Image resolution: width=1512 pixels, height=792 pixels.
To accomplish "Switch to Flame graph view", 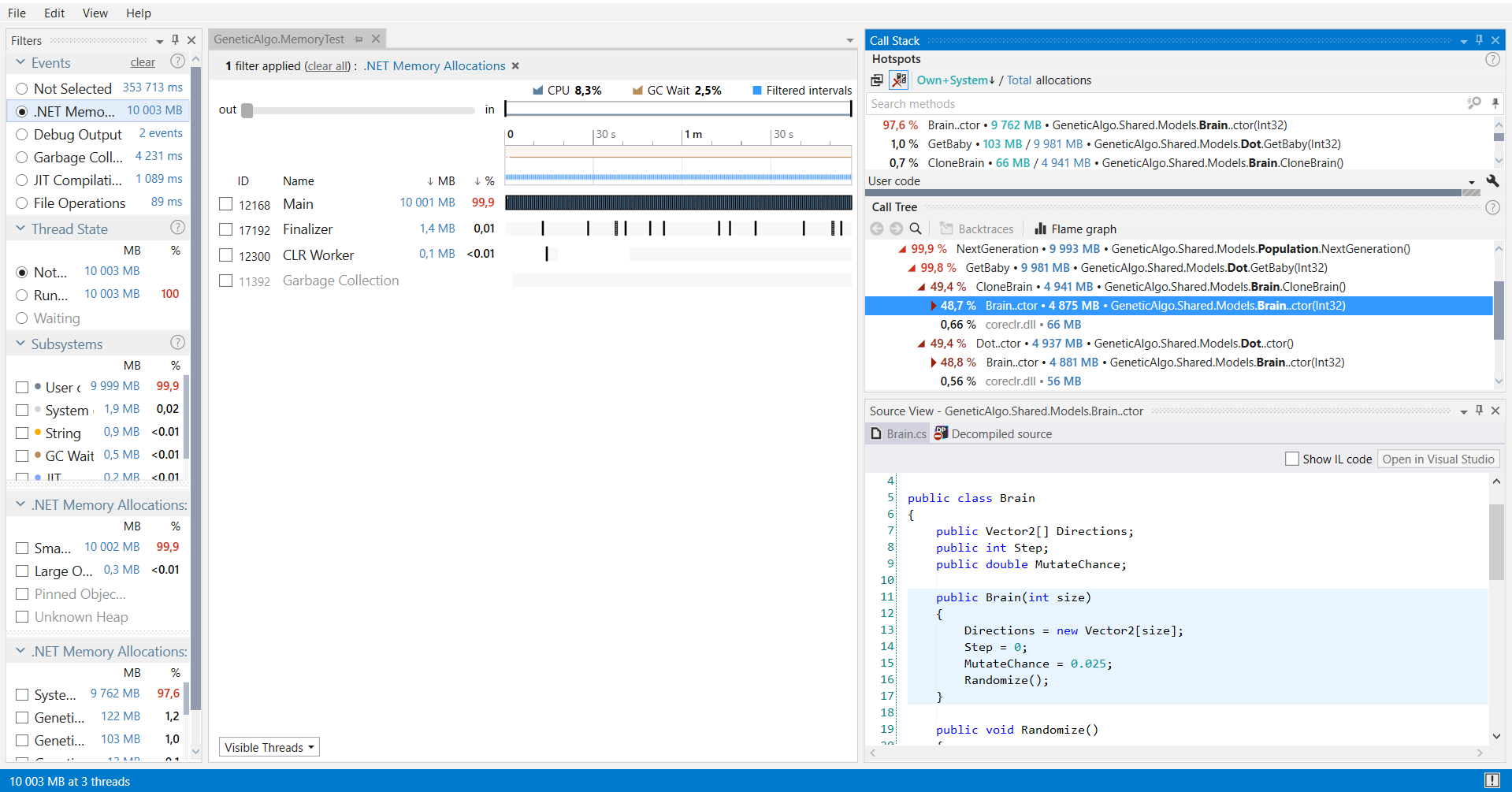I will 1075,229.
